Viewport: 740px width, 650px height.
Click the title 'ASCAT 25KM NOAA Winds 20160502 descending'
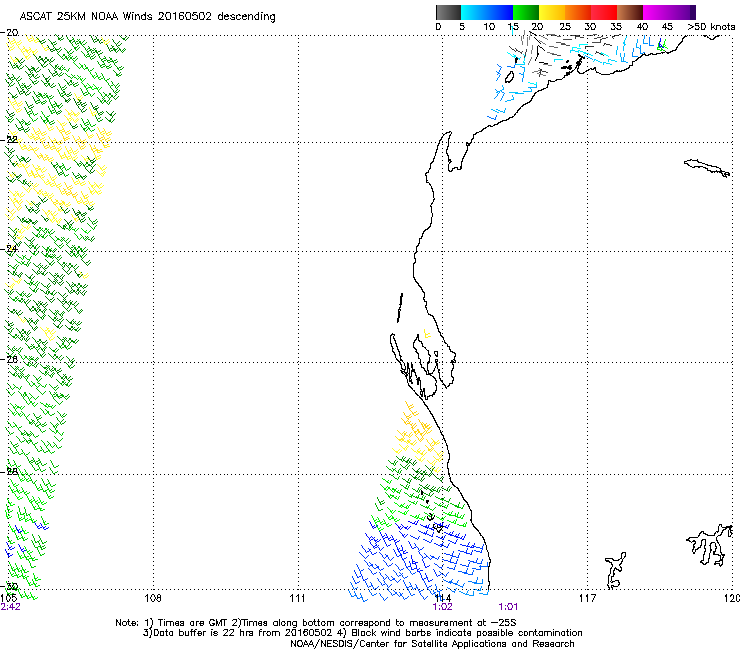click(147, 16)
